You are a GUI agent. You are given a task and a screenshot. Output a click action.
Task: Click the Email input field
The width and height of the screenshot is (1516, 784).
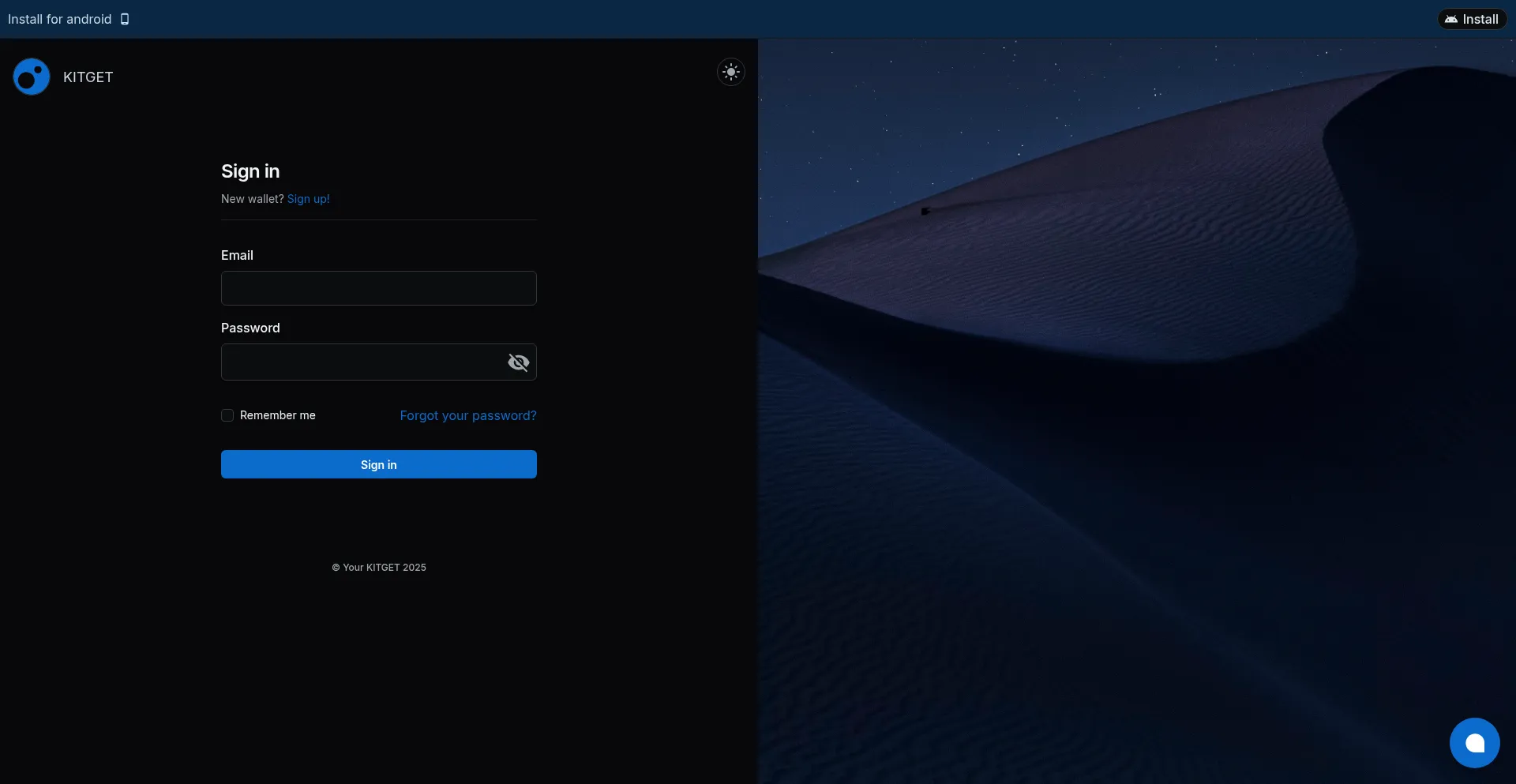[378, 288]
